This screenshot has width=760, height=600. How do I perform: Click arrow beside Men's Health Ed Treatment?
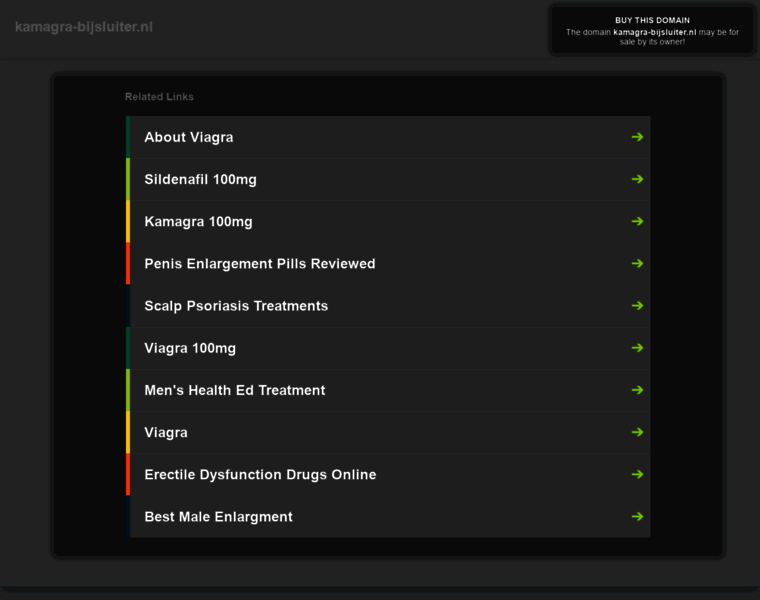(637, 390)
